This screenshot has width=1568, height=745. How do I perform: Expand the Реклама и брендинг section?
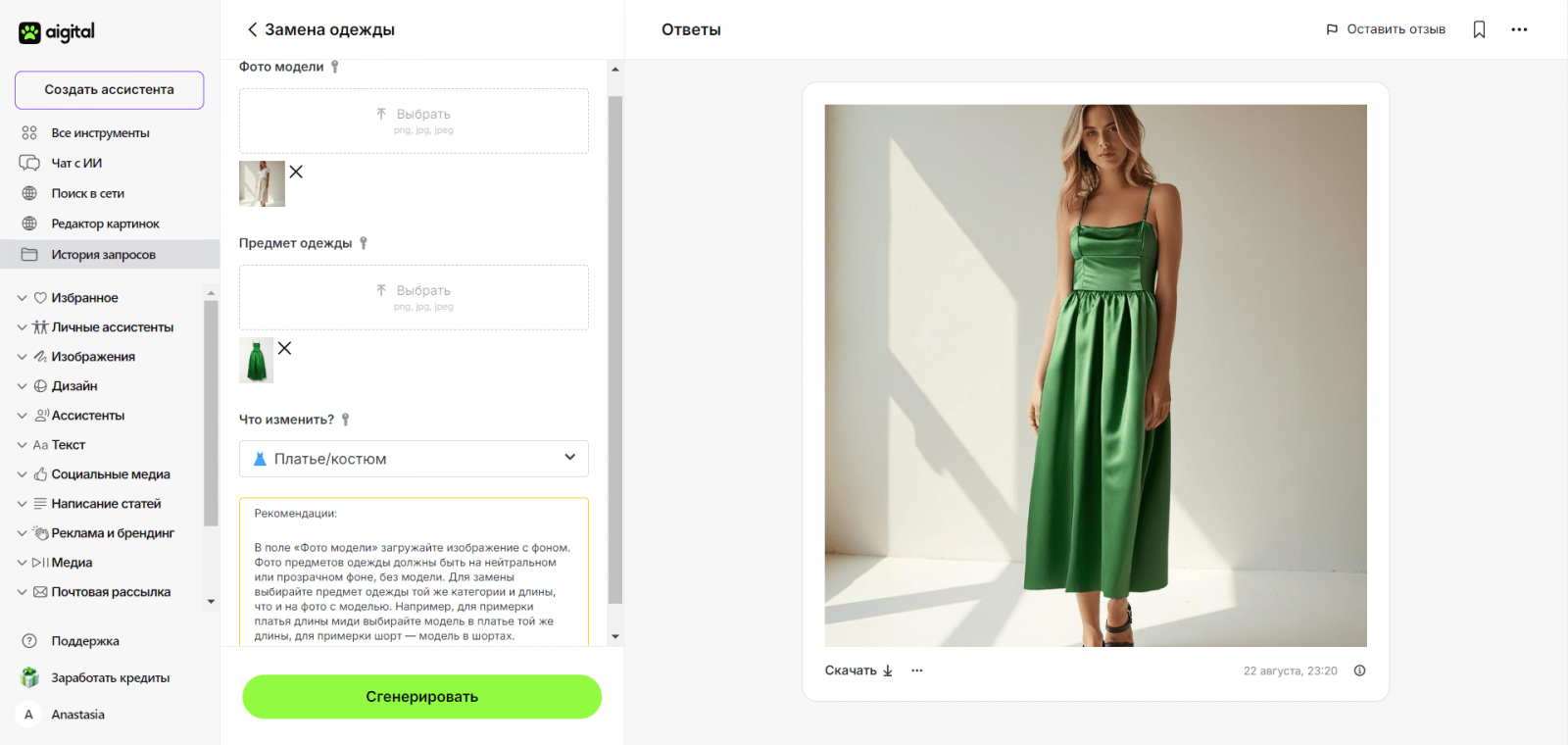coord(22,533)
